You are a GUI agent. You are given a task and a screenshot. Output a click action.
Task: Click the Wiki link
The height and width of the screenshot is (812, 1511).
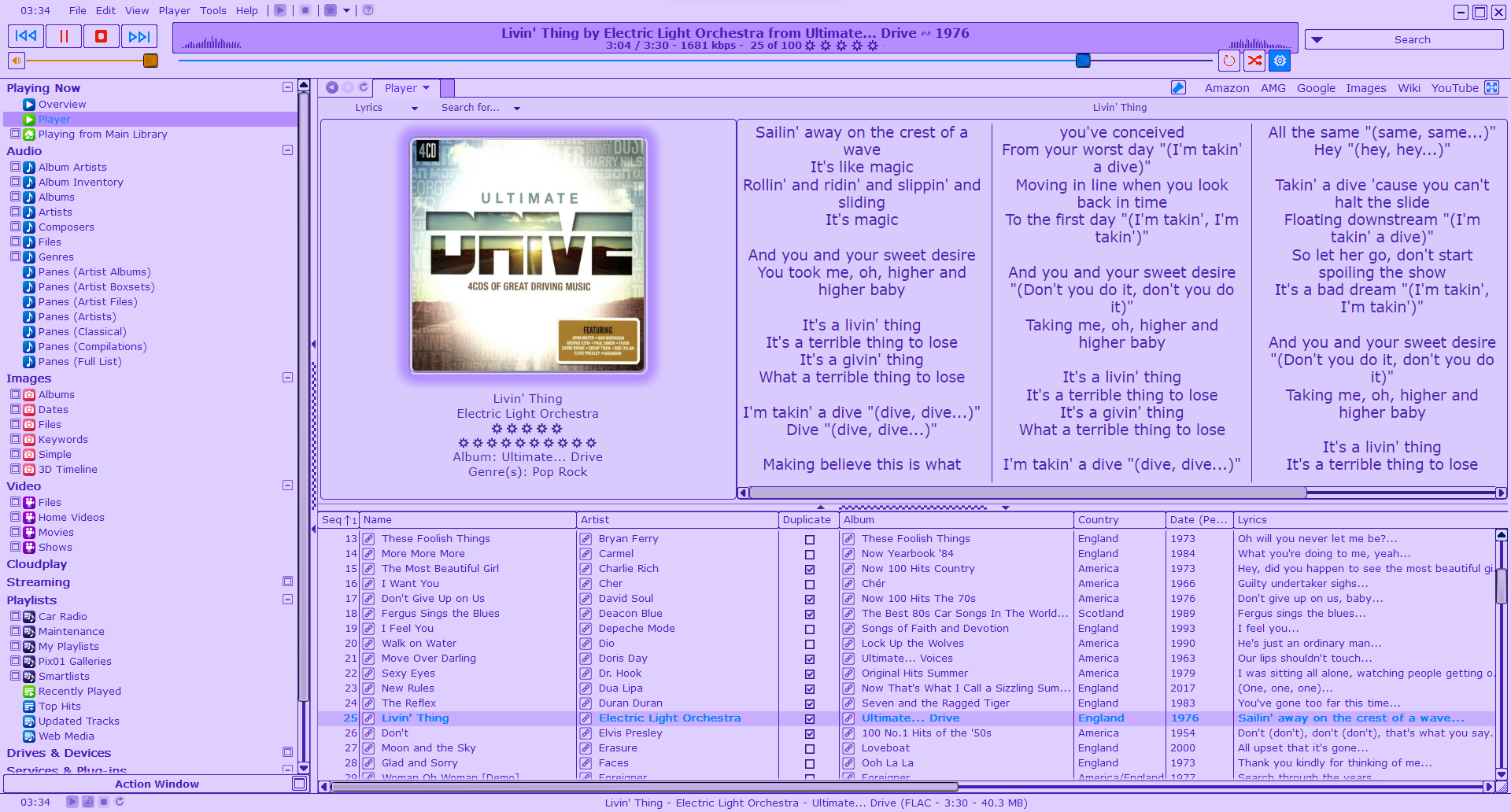[1409, 88]
